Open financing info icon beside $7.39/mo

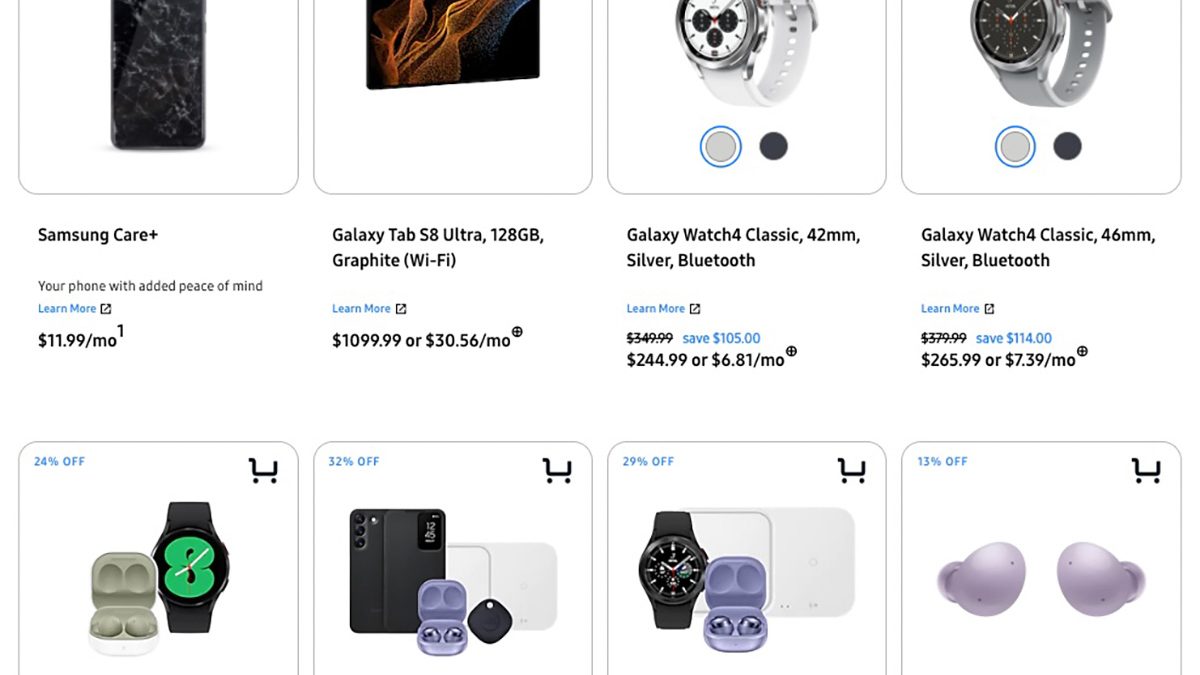tap(1082, 351)
